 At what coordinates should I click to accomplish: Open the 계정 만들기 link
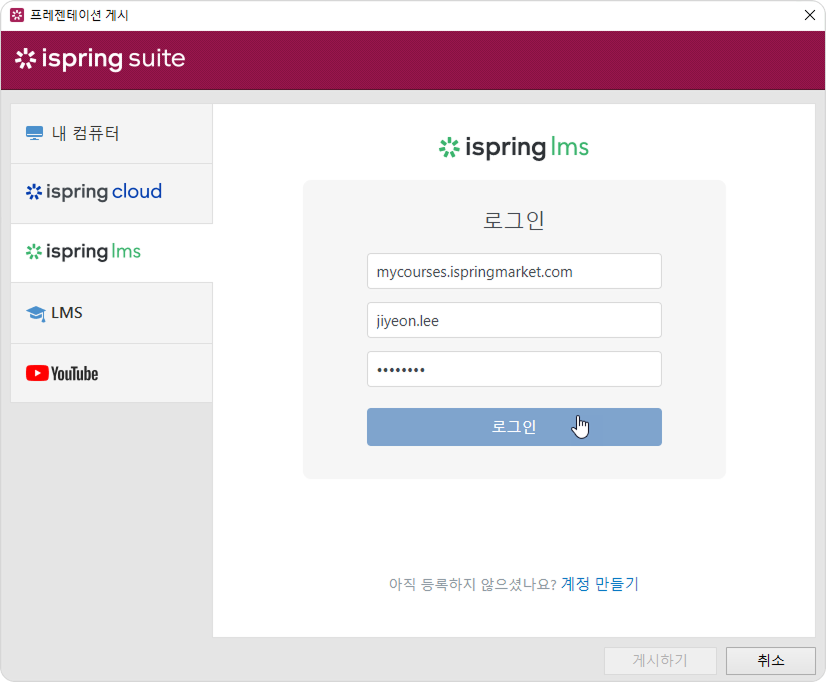599,584
